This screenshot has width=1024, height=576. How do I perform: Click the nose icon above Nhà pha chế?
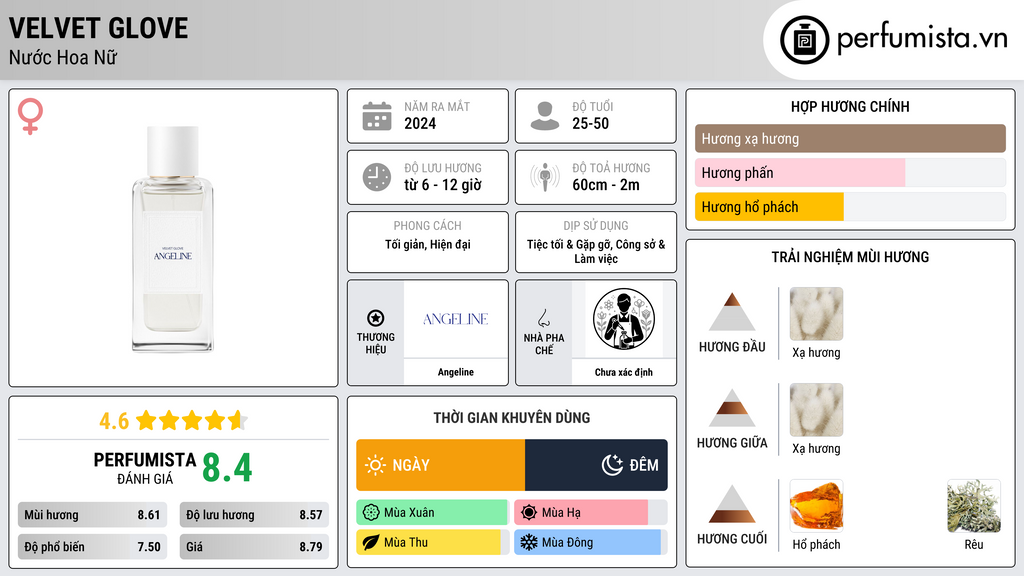543,318
